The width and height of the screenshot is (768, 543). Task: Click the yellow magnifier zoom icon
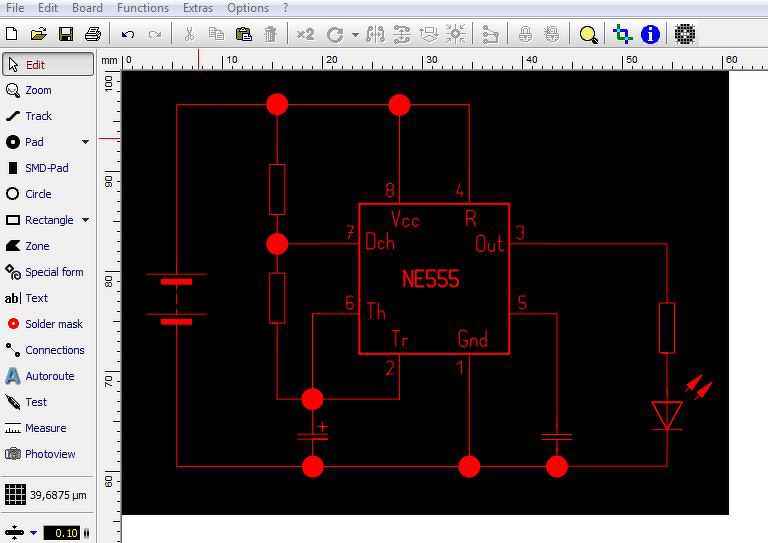(588, 34)
